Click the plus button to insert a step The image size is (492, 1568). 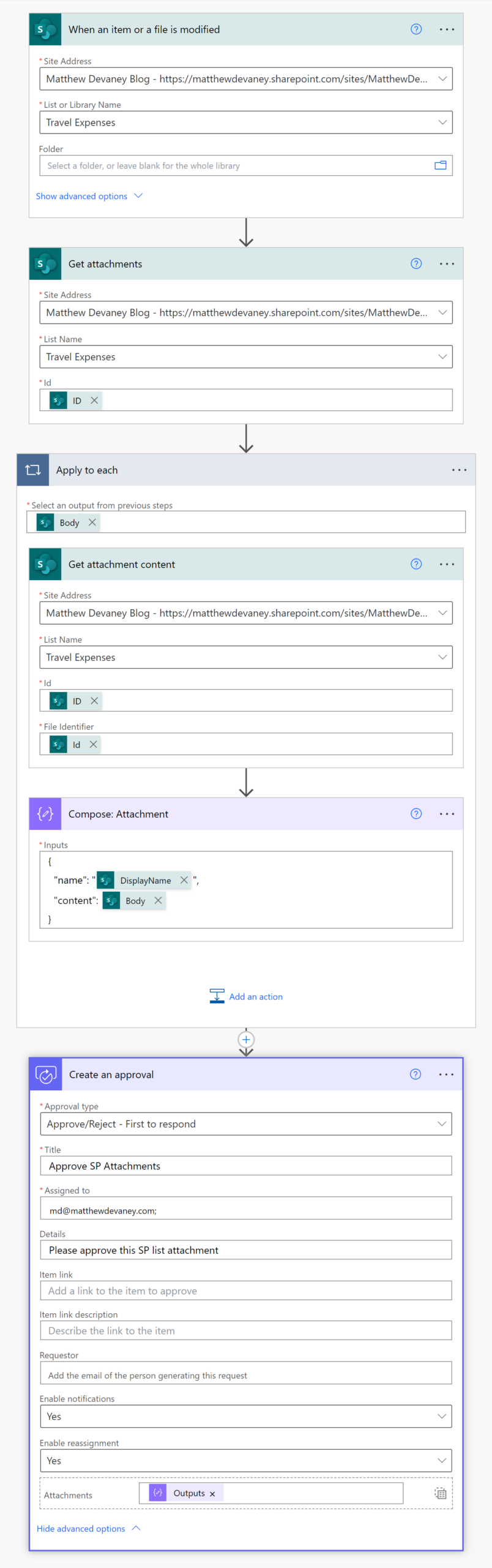pos(246,1039)
